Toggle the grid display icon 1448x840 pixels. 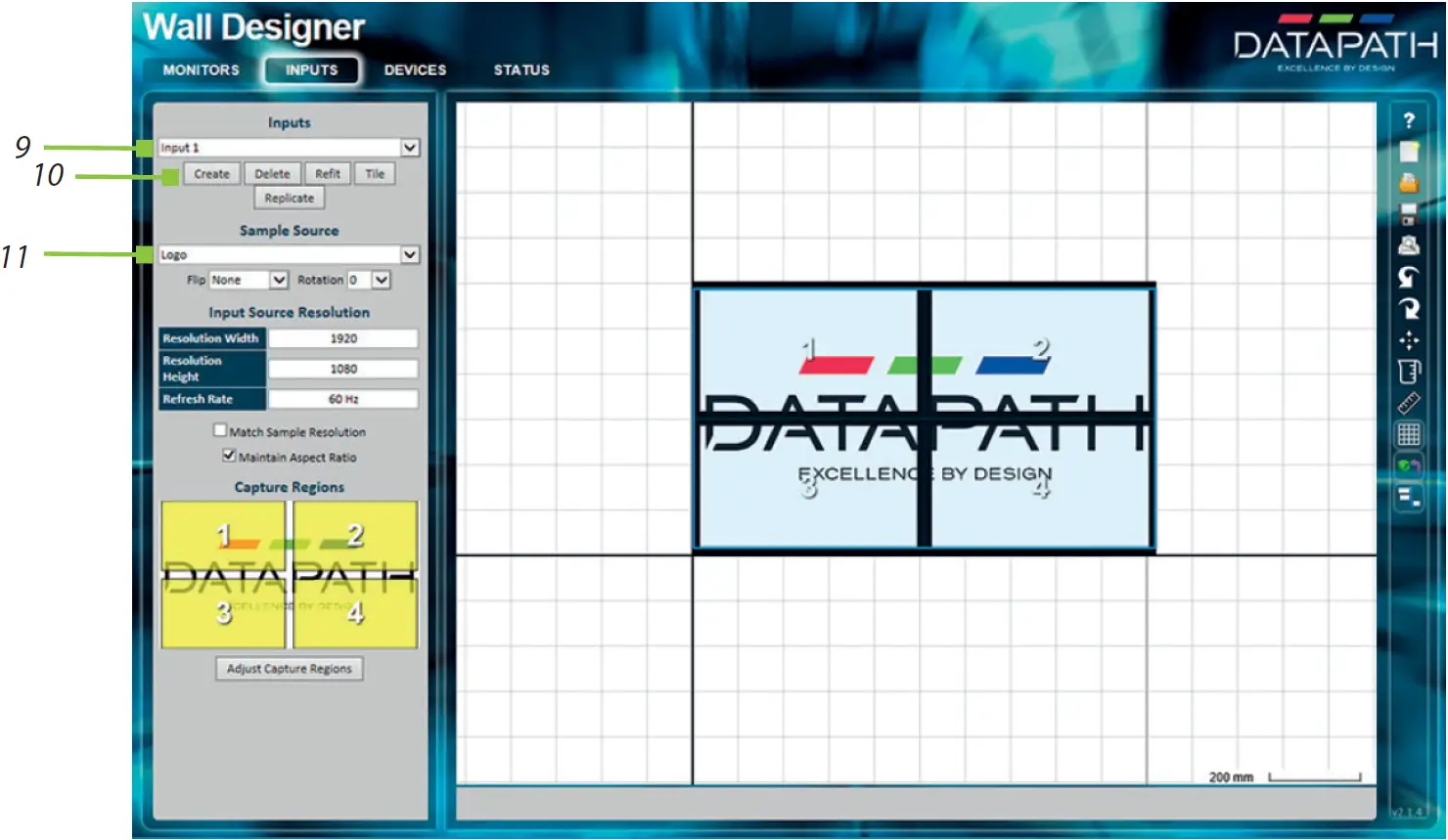pyautogui.click(x=1409, y=434)
